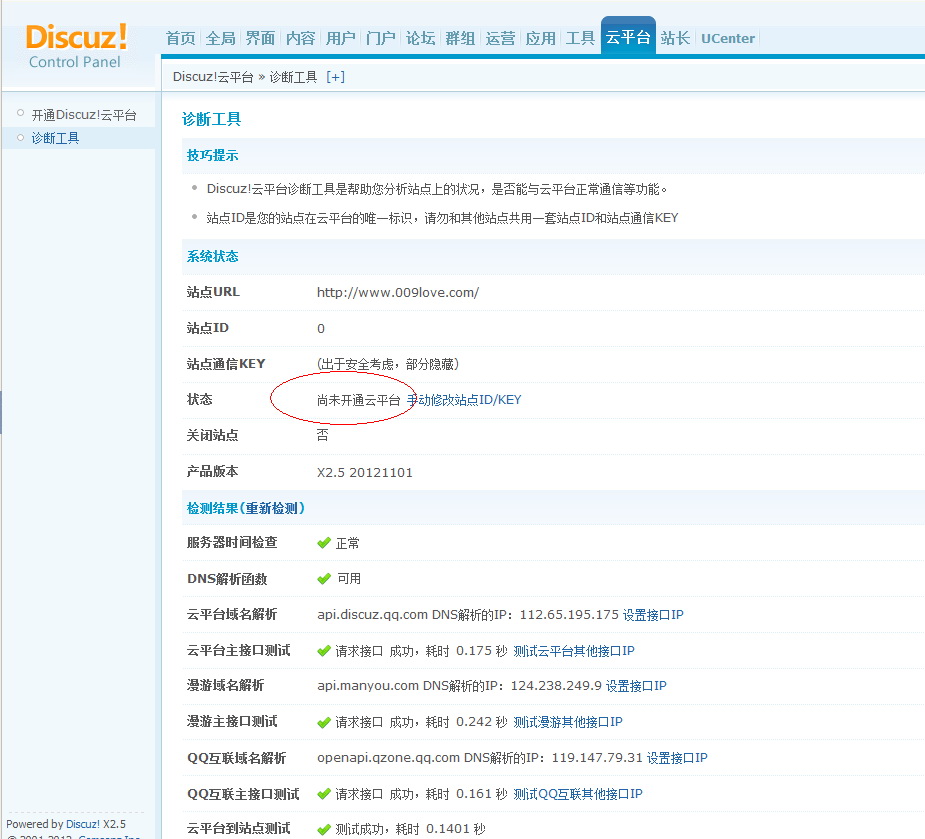Click the 诊断工具 breadcrumb text

[293, 77]
